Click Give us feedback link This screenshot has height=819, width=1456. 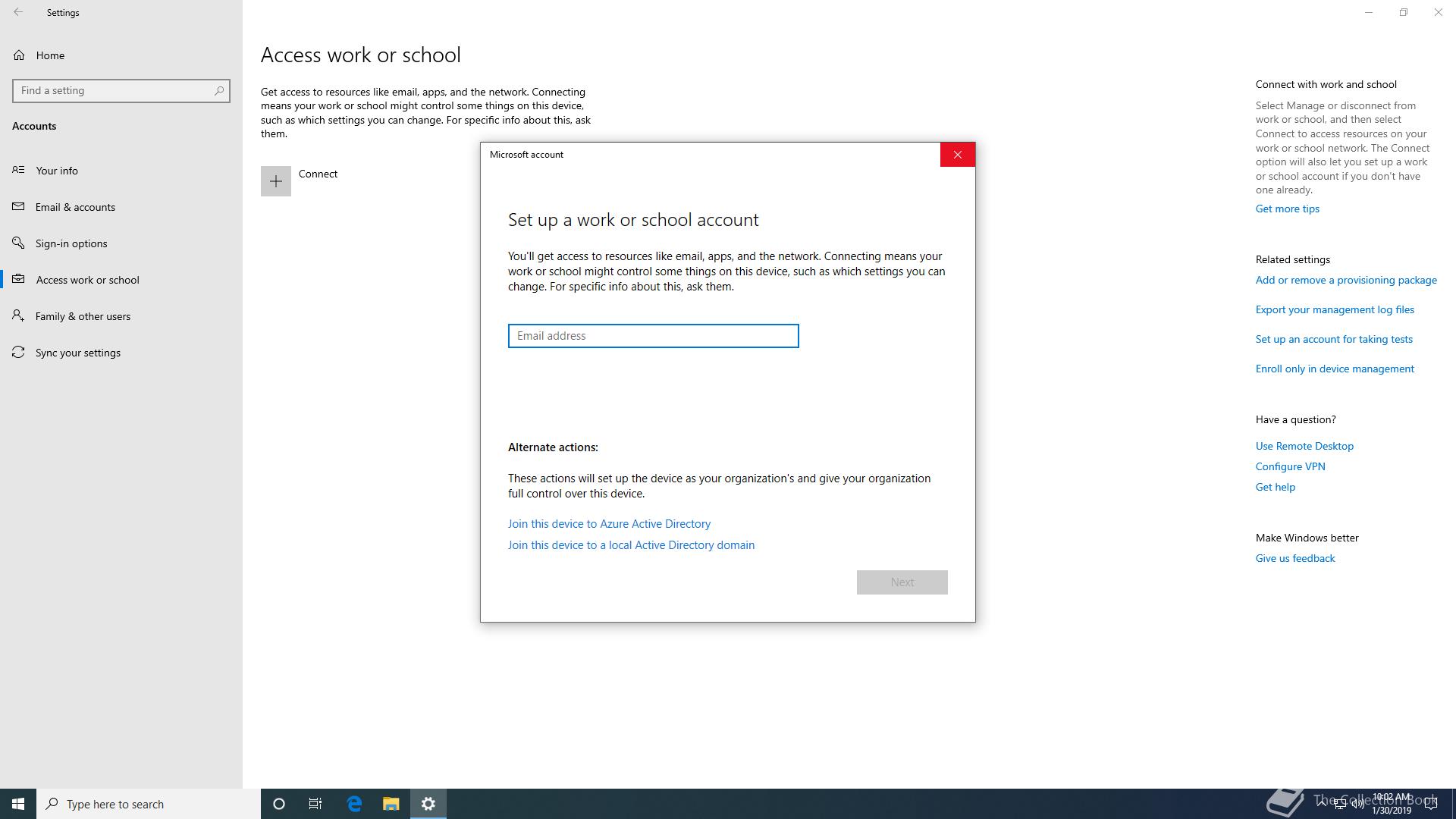(x=1295, y=558)
